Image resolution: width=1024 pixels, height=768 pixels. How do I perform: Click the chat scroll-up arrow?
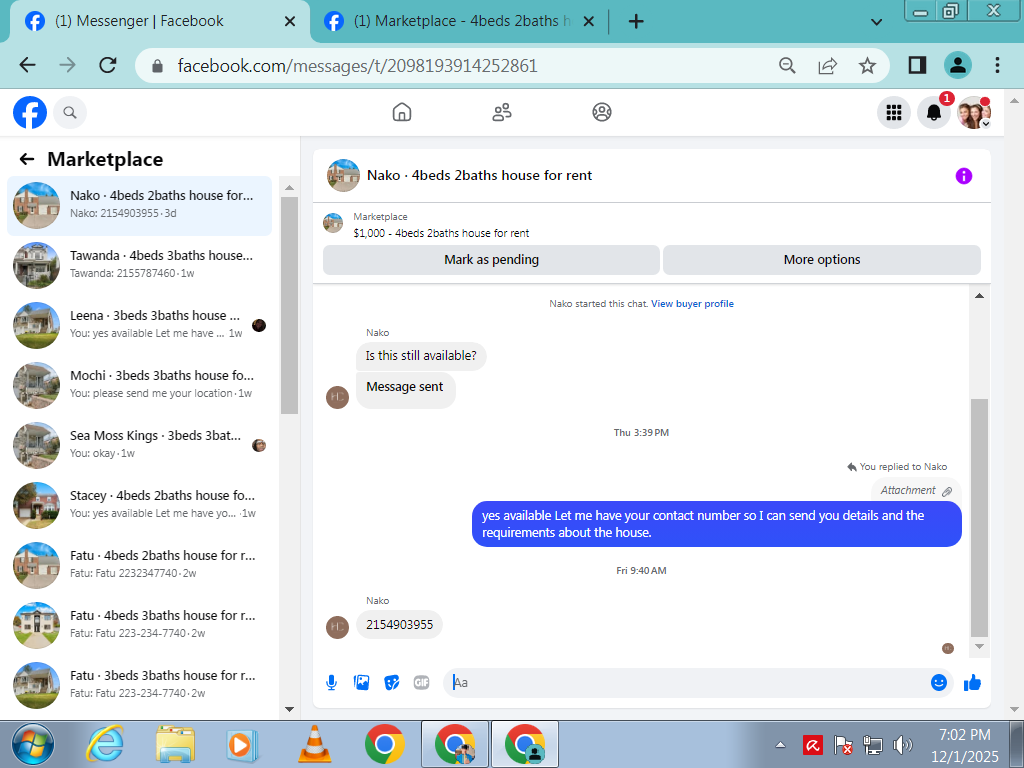[x=979, y=296]
